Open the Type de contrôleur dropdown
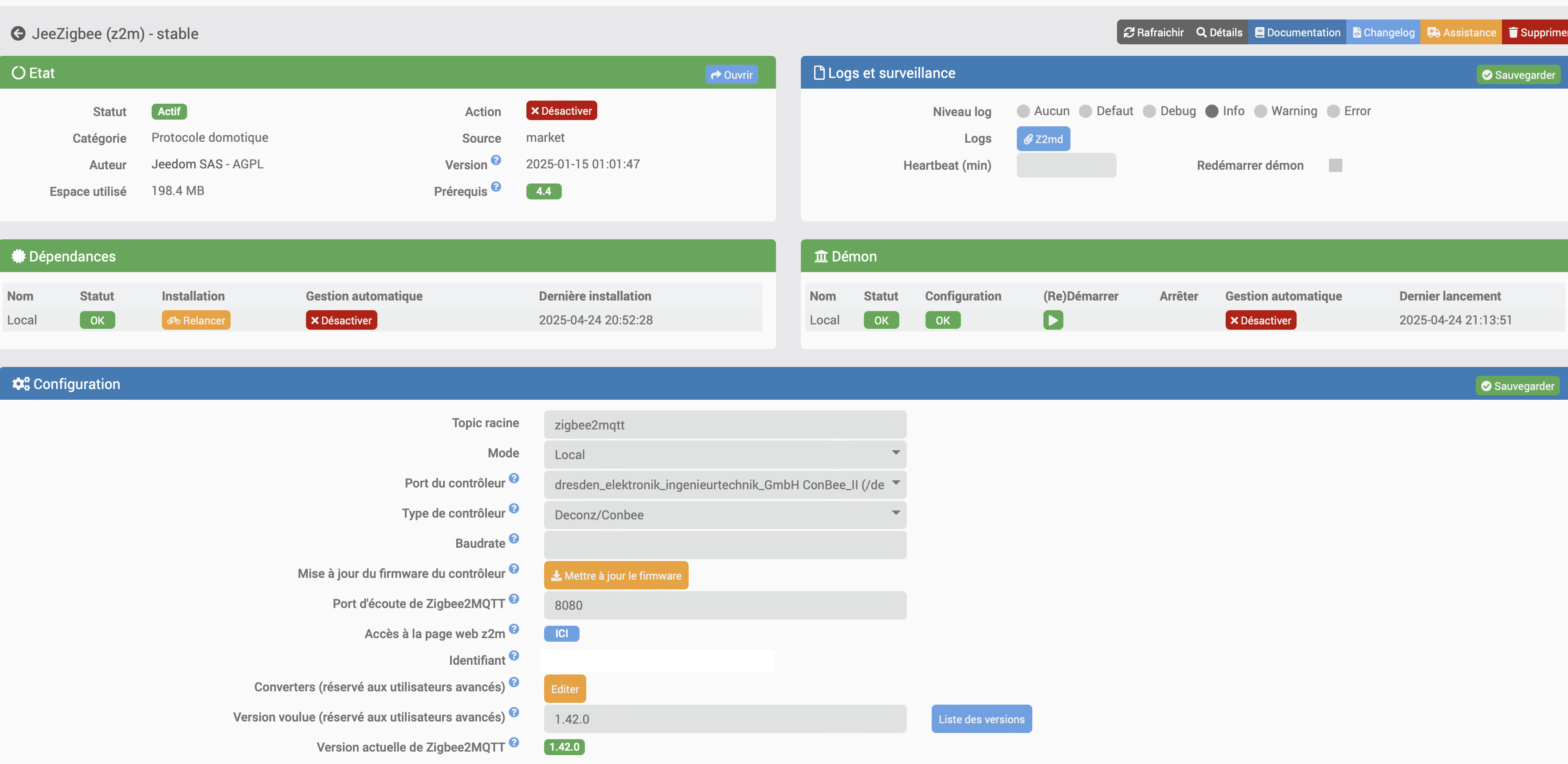The height and width of the screenshot is (764, 1568). pos(725,515)
